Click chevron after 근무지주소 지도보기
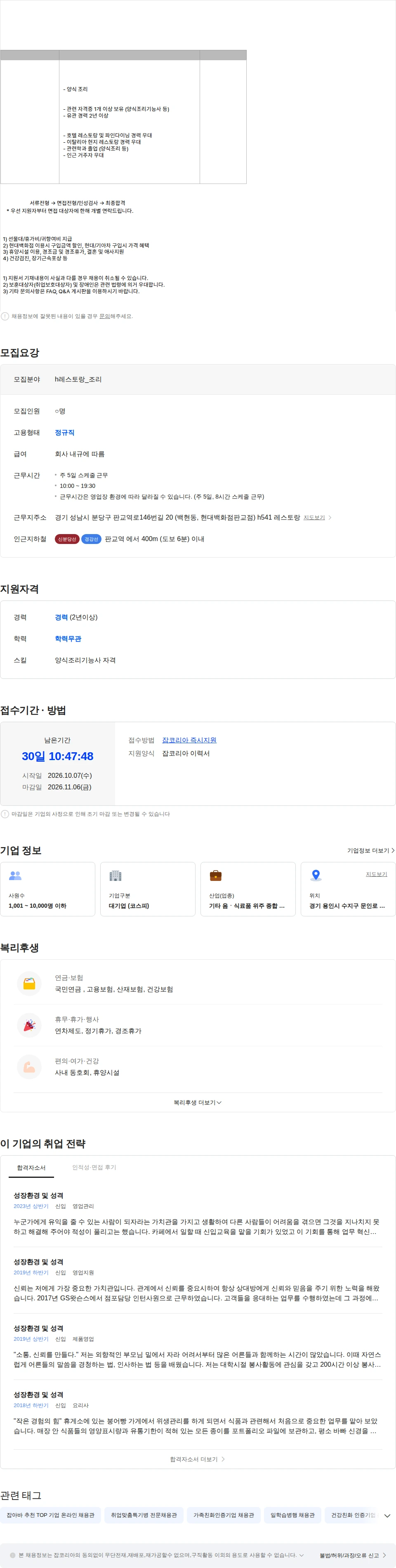The height and width of the screenshot is (1568, 396). 330,518
